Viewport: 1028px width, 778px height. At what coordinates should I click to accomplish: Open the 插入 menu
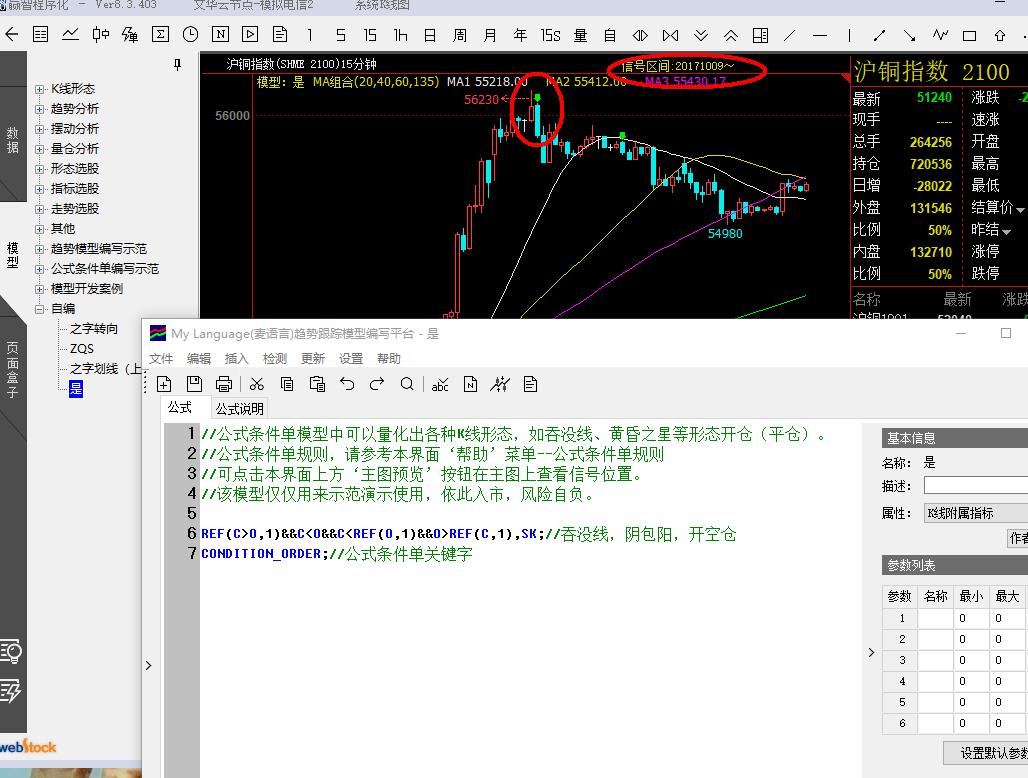click(237, 359)
